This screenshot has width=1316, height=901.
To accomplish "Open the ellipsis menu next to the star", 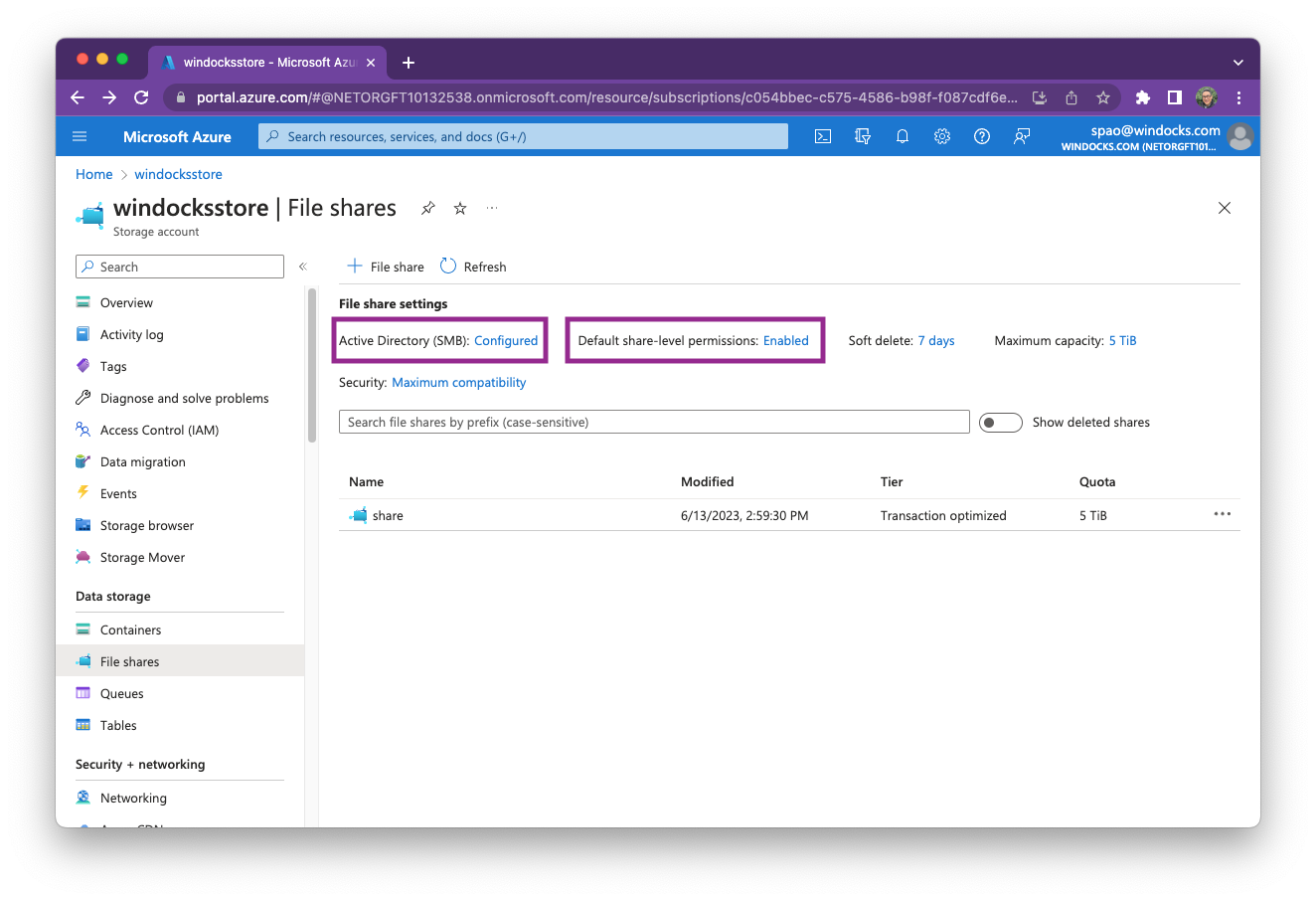I will pyautogui.click(x=491, y=209).
